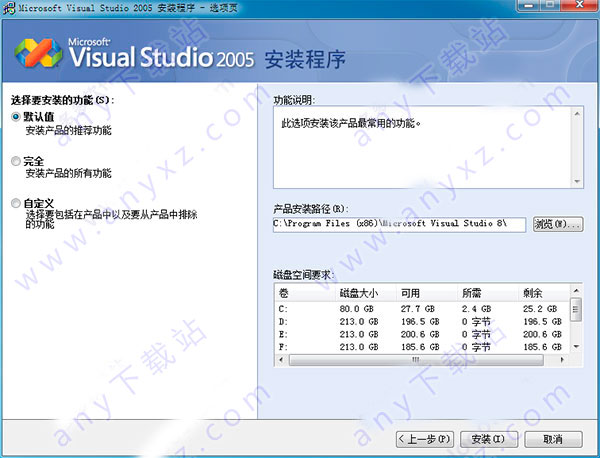The image size is (600, 458).
Task: Click the 2.4 GB required cell
Action: pyautogui.click(x=476, y=309)
